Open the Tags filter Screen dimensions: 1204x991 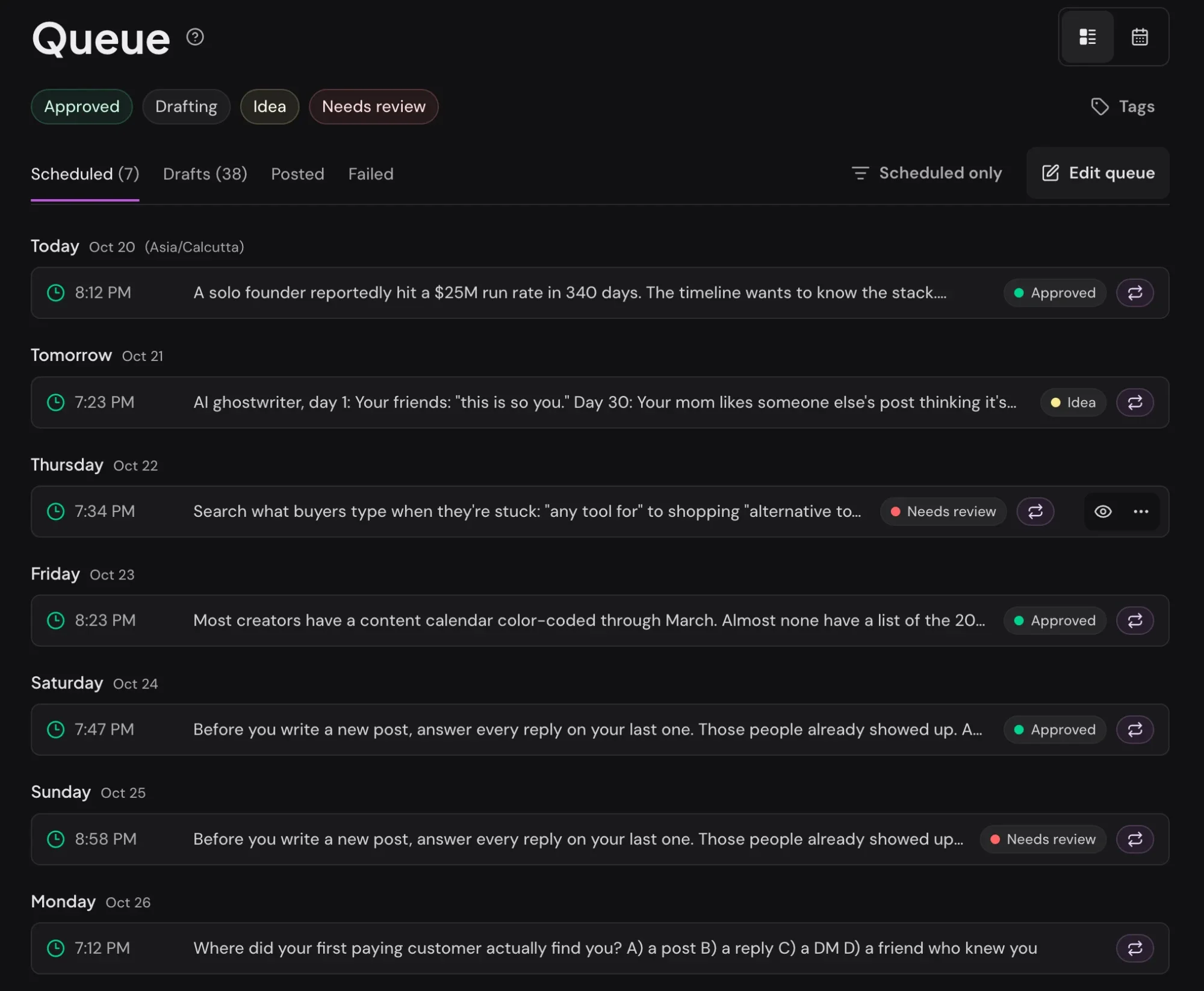pyautogui.click(x=1123, y=107)
